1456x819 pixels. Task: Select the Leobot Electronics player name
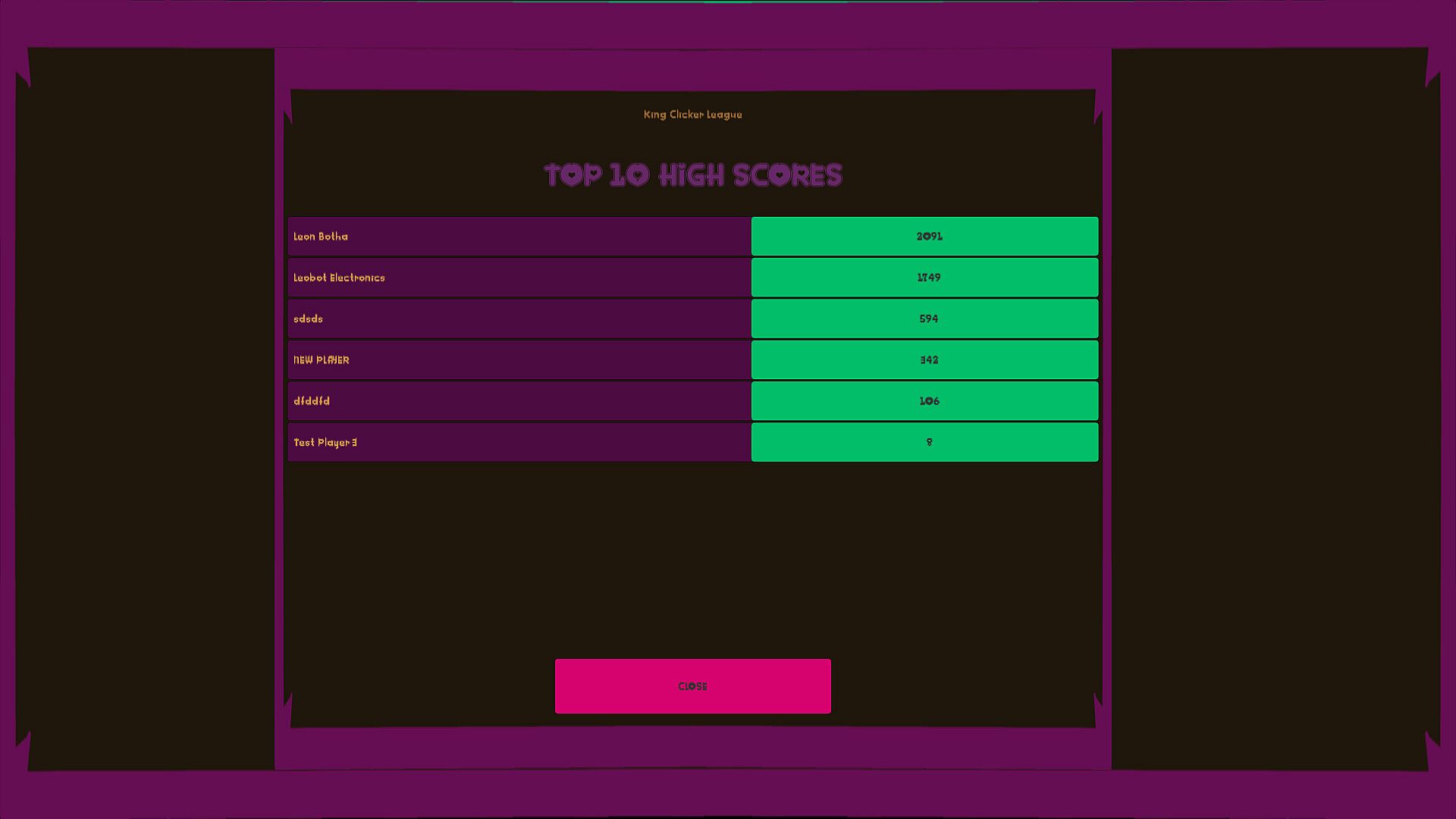point(339,278)
